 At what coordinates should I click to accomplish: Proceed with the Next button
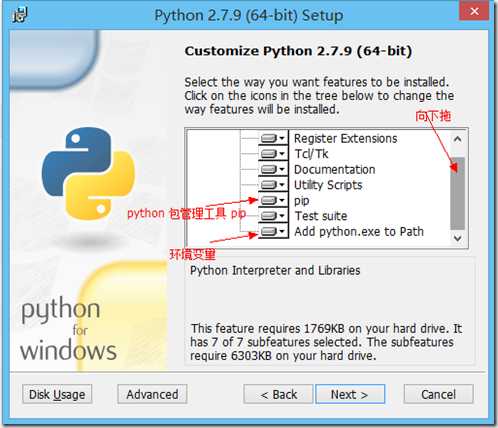click(350, 394)
